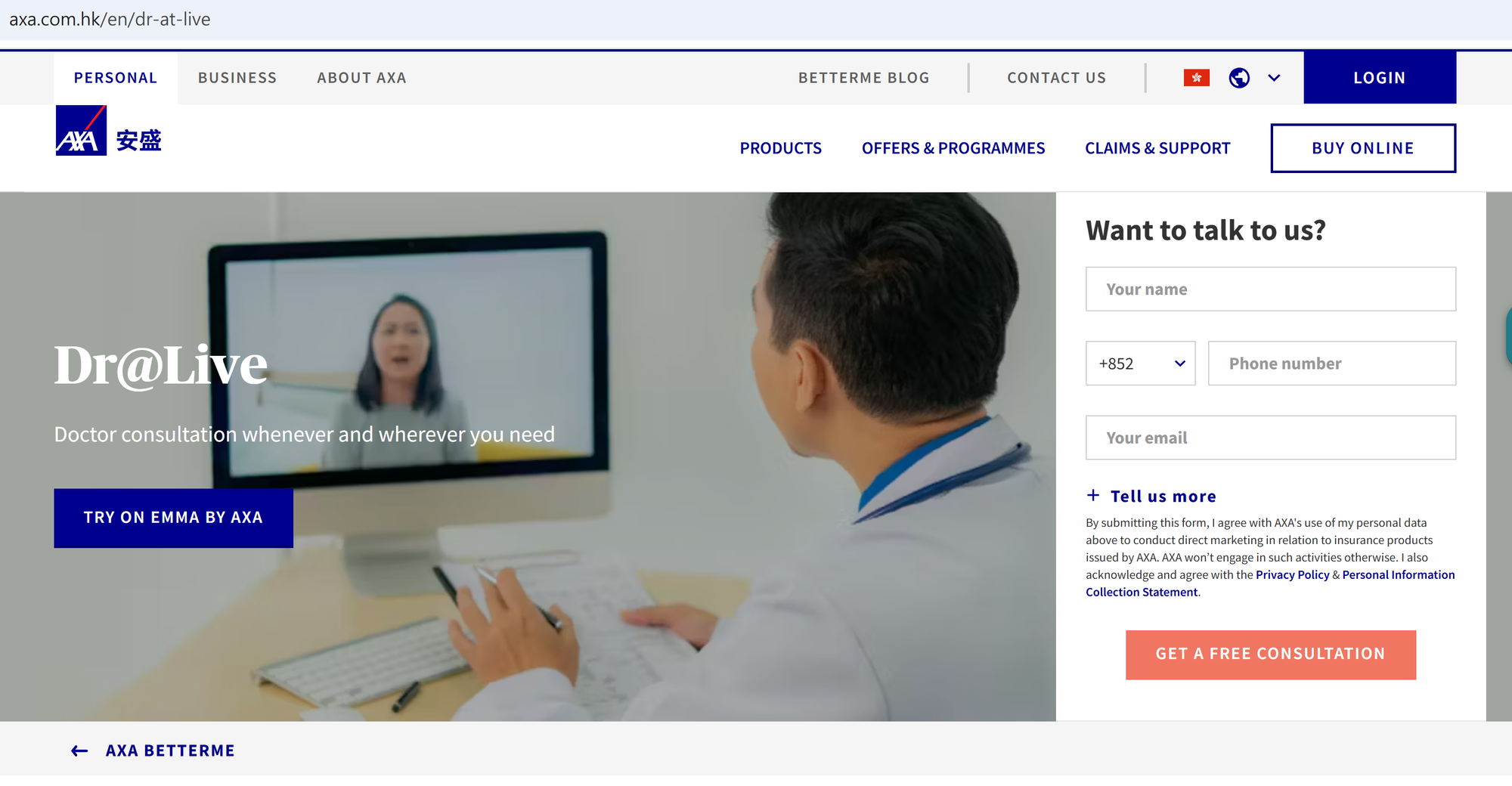
Task: Click the Dr@Live heading text
Action: 161,366
